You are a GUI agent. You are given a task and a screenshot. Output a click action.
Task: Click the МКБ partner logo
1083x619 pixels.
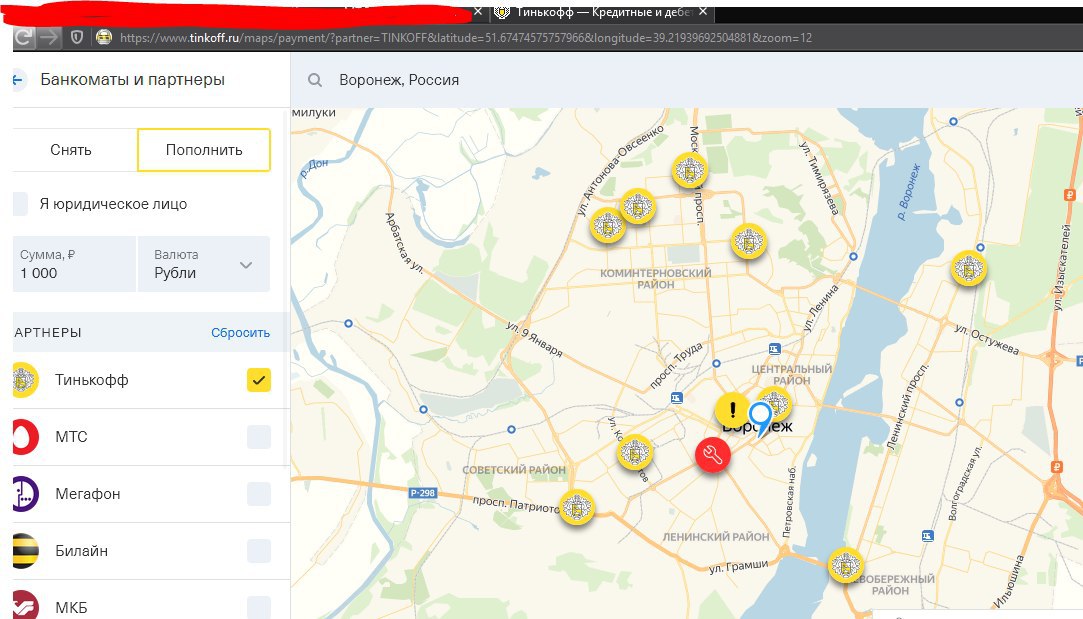click(25, 605)
